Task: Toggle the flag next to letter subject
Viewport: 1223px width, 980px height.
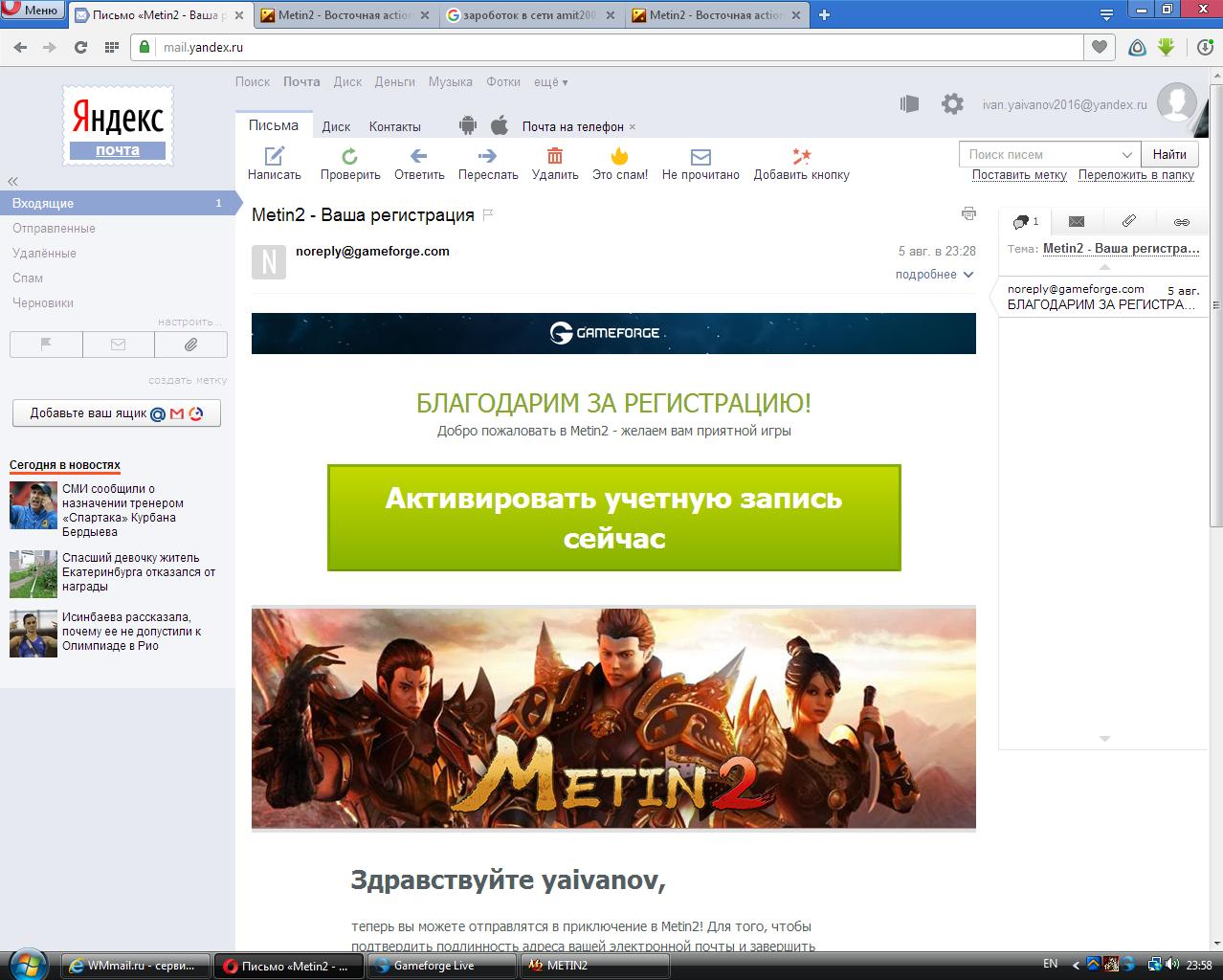Action: [488, 215]
